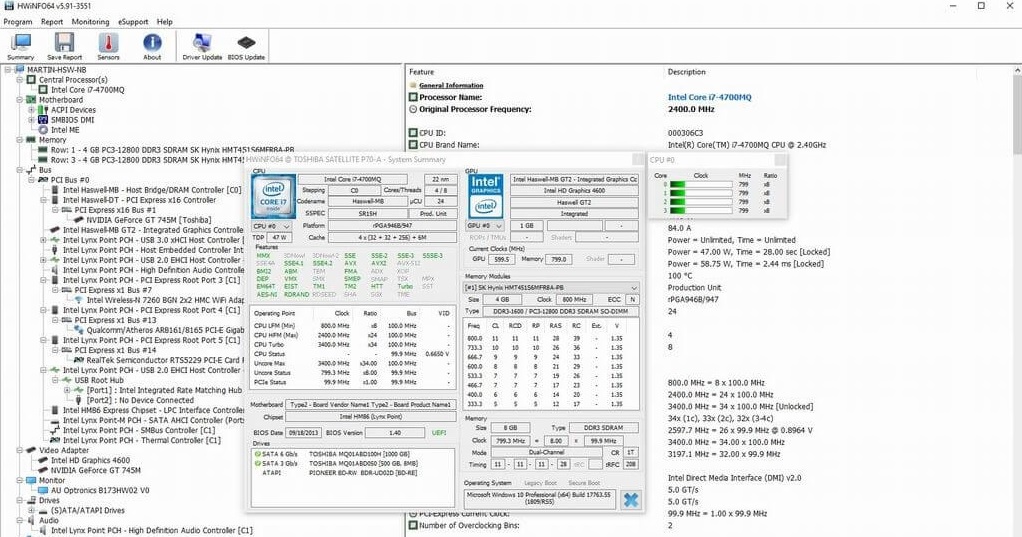The image size is (1022, 537).
Task: Collapse the Monitor tree node
Action: (x=20, y=480)
